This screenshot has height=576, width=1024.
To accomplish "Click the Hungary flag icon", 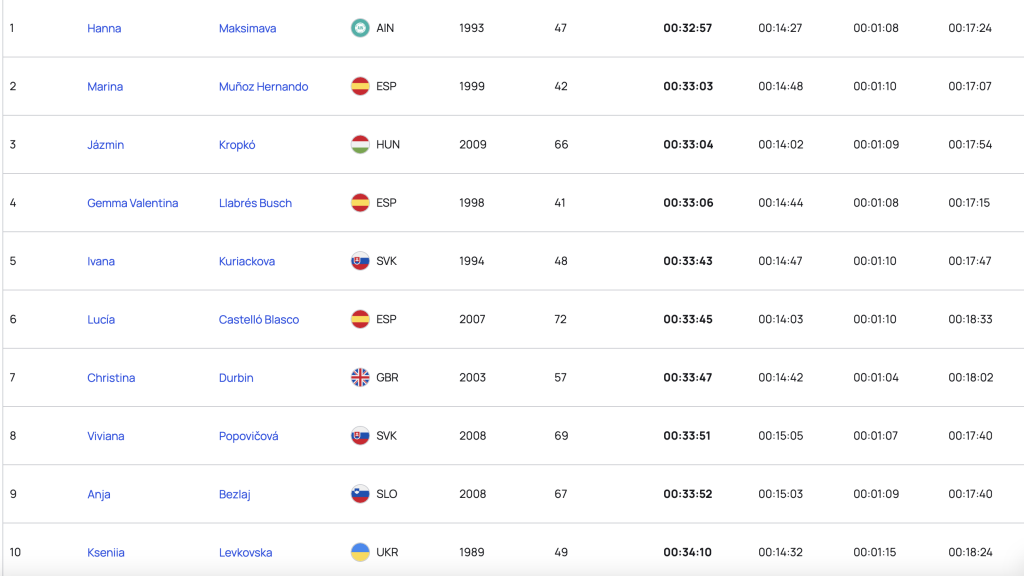I will (x=360, y=144).
